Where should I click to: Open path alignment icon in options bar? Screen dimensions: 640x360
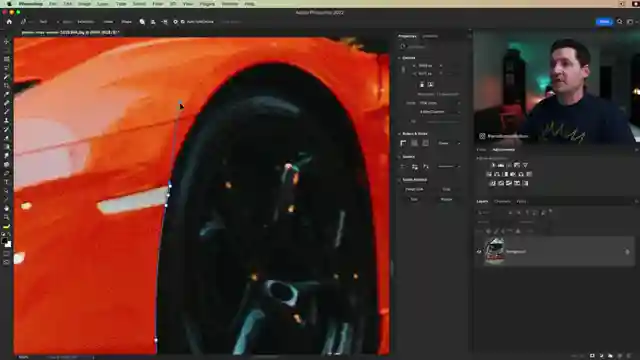point(153,22)
